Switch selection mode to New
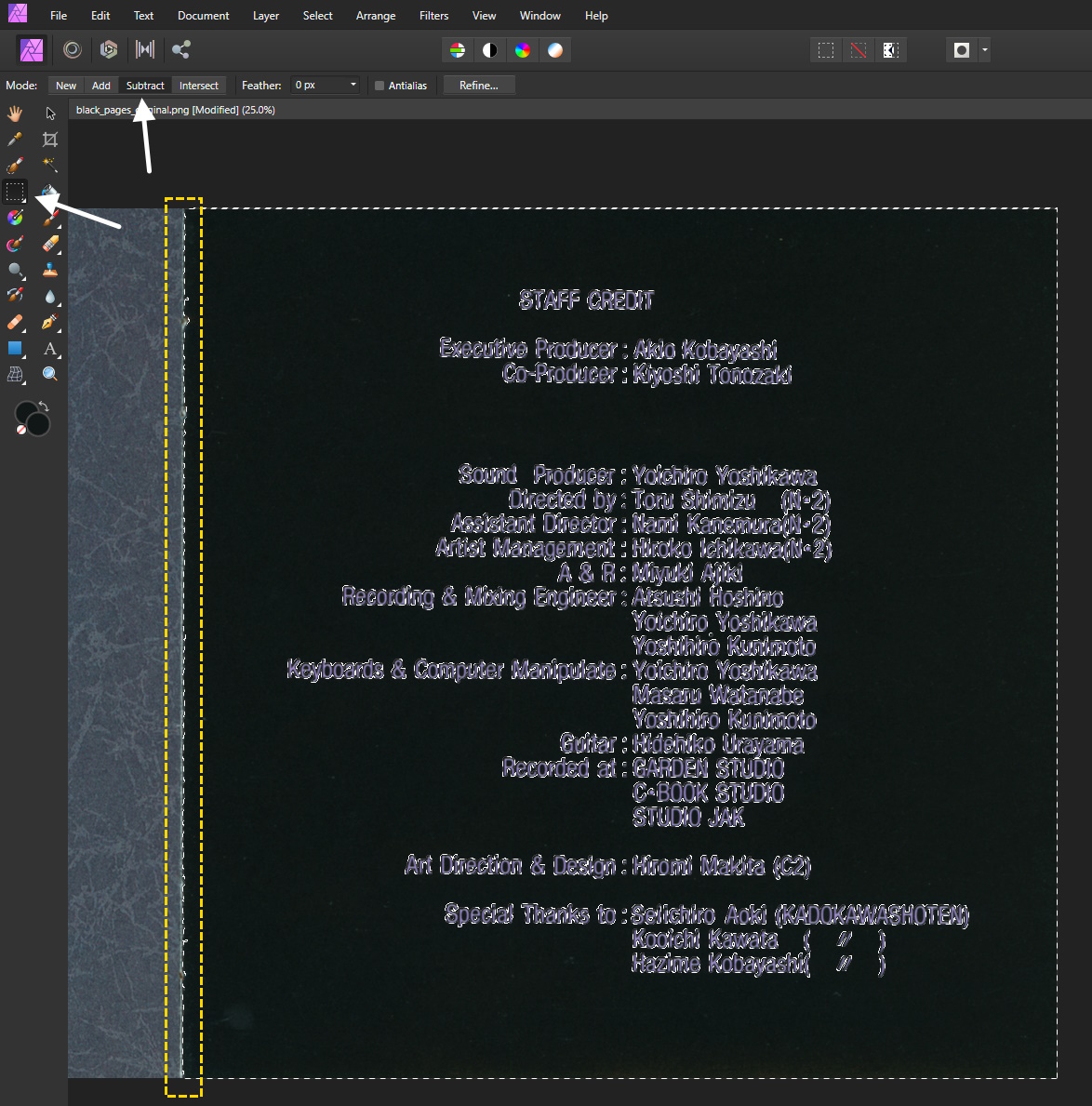The height and width of the screenshot is (1106, 1092). 66,86
